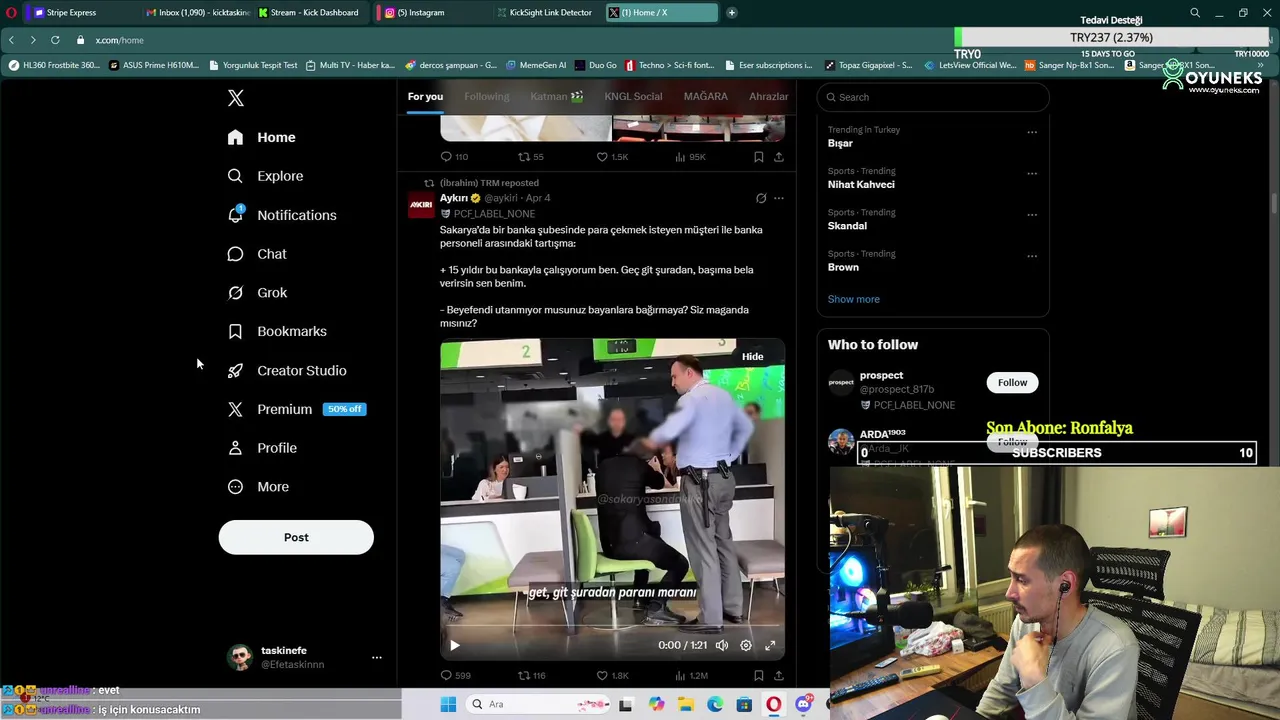Open taskinefe account options menu
This screenshot has height=720, width=1280.
click(377, 657)
